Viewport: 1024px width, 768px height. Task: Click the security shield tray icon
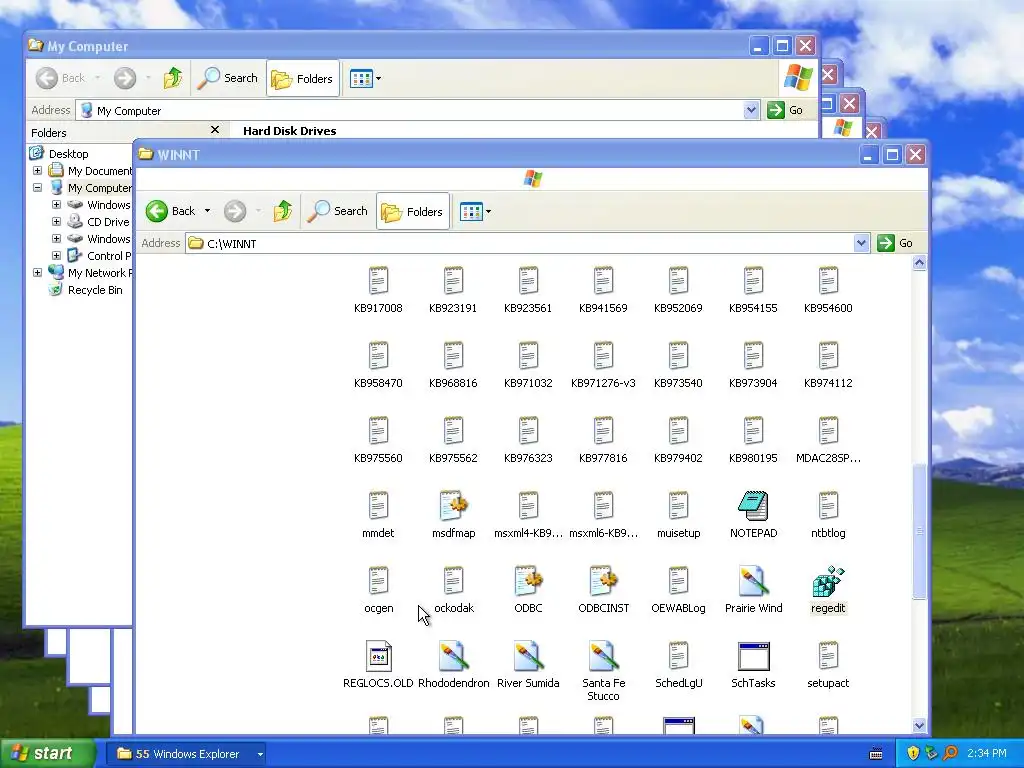coord(913,753)
